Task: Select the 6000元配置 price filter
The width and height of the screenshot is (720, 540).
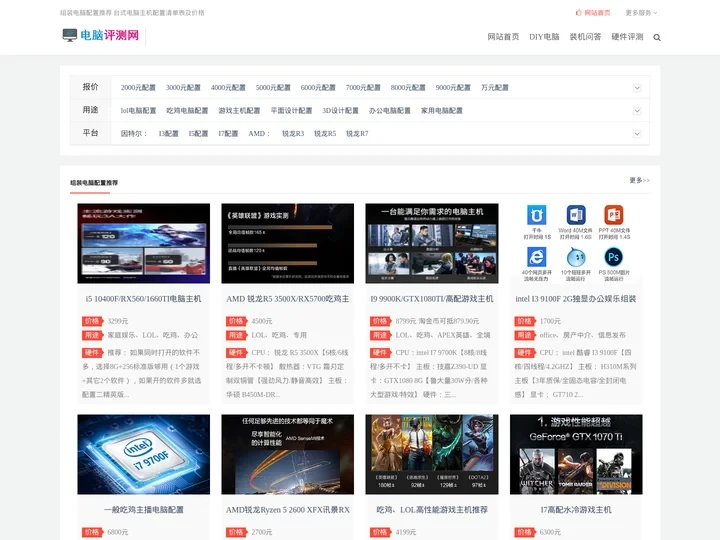Action: (x=318, y=88)
